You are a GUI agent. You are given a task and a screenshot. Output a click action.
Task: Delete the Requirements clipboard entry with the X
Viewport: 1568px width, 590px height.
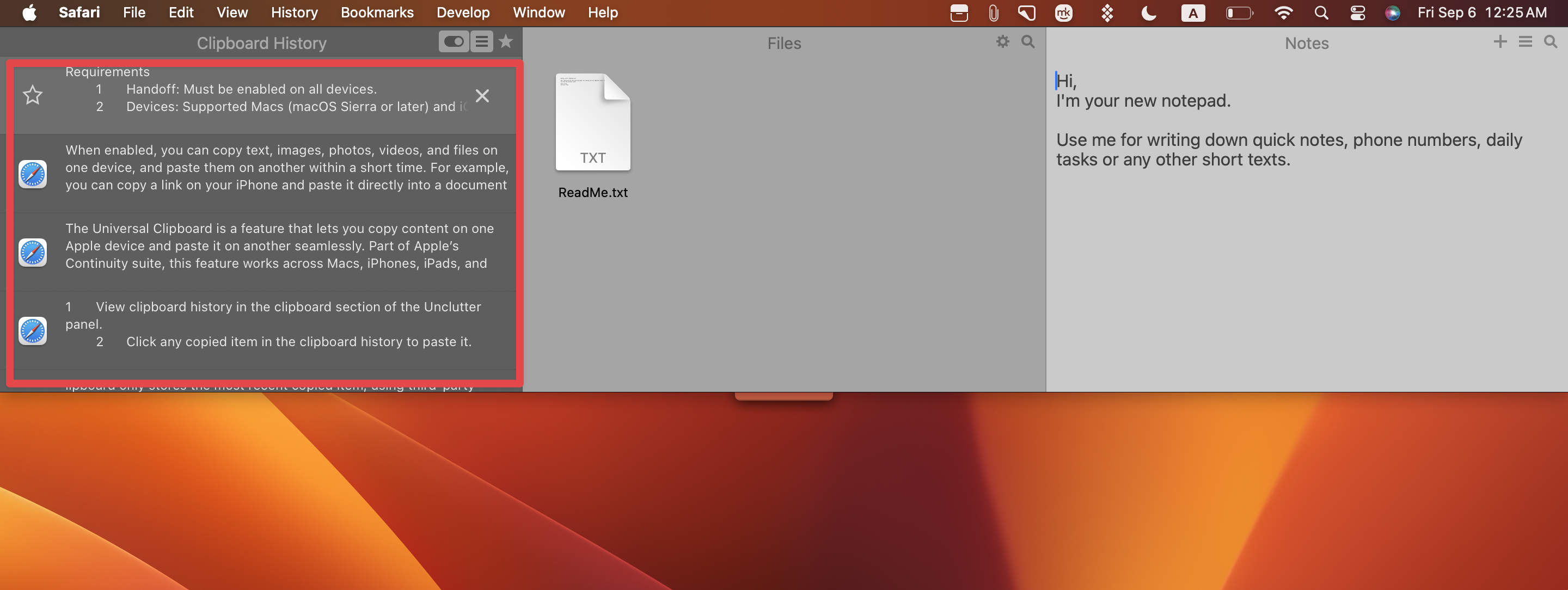[x=483, y=95]
